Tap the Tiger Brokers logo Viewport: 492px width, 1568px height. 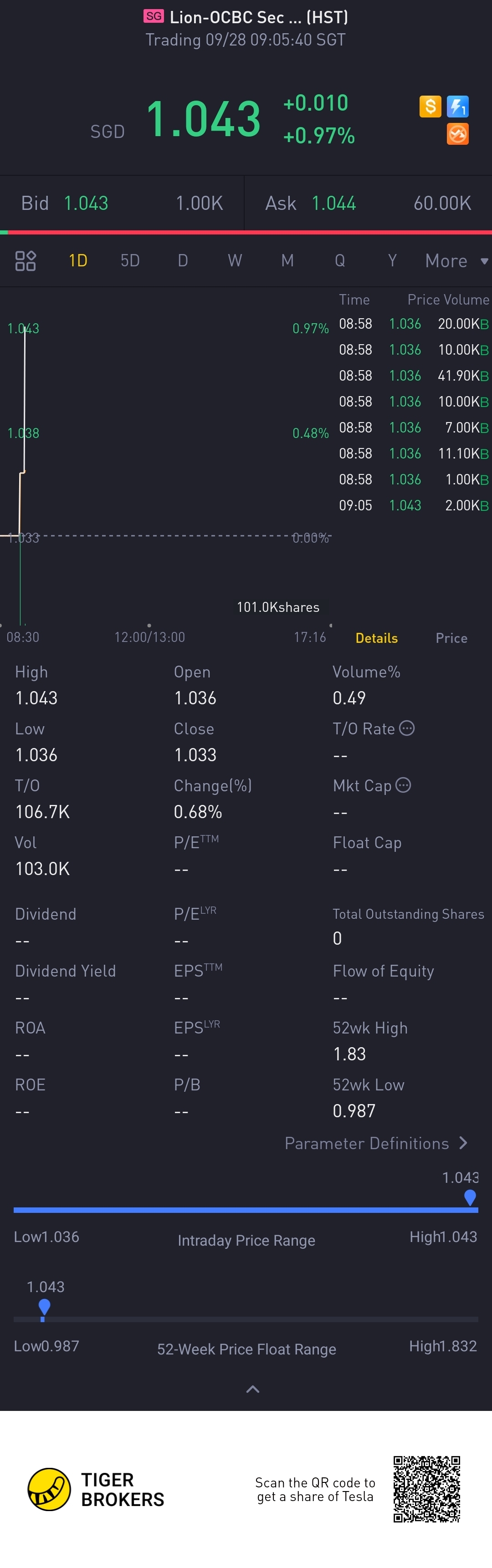(x=49, y=1489)
